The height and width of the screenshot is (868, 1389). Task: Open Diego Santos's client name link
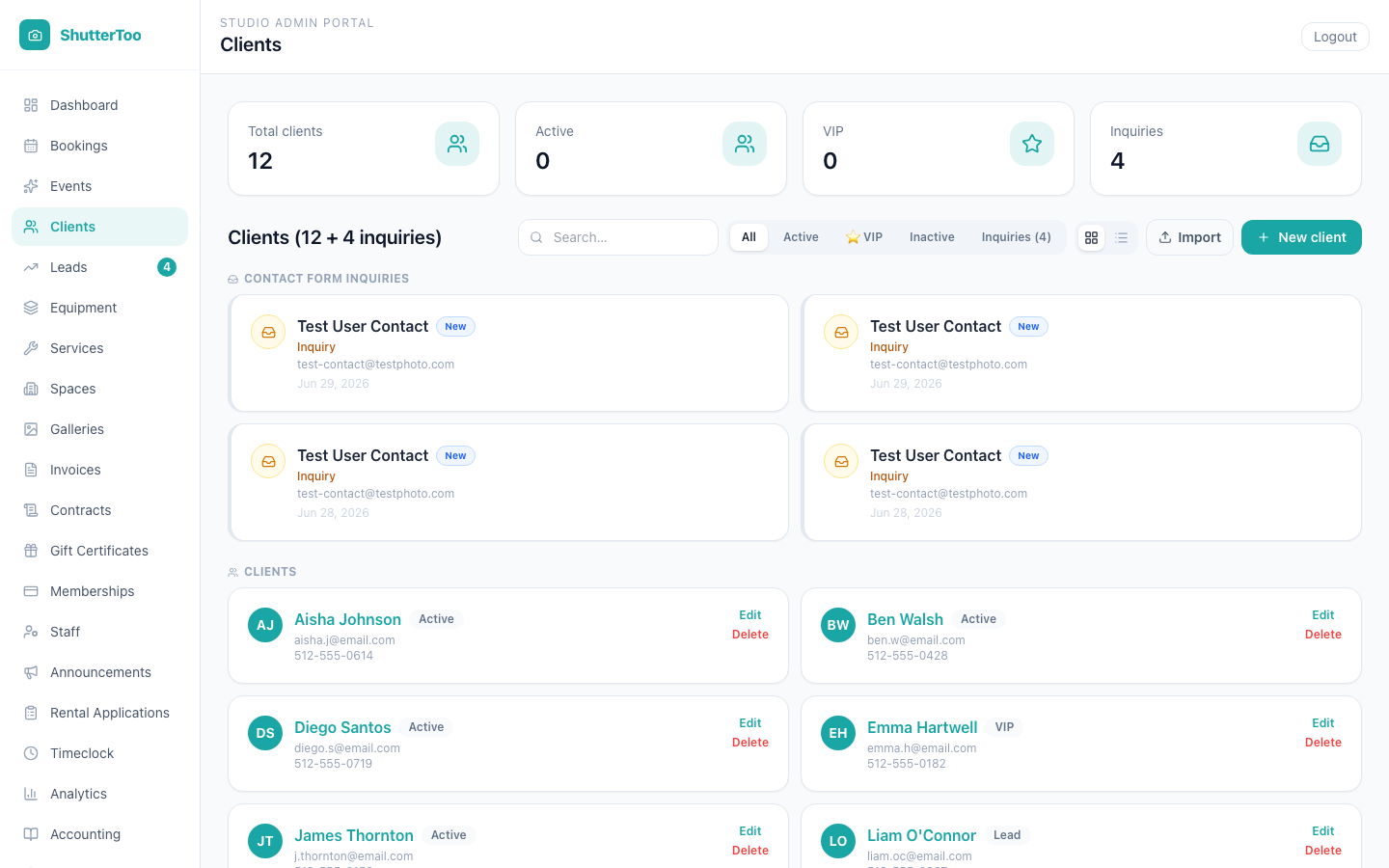pyautogui.click(x=342, y=727)
